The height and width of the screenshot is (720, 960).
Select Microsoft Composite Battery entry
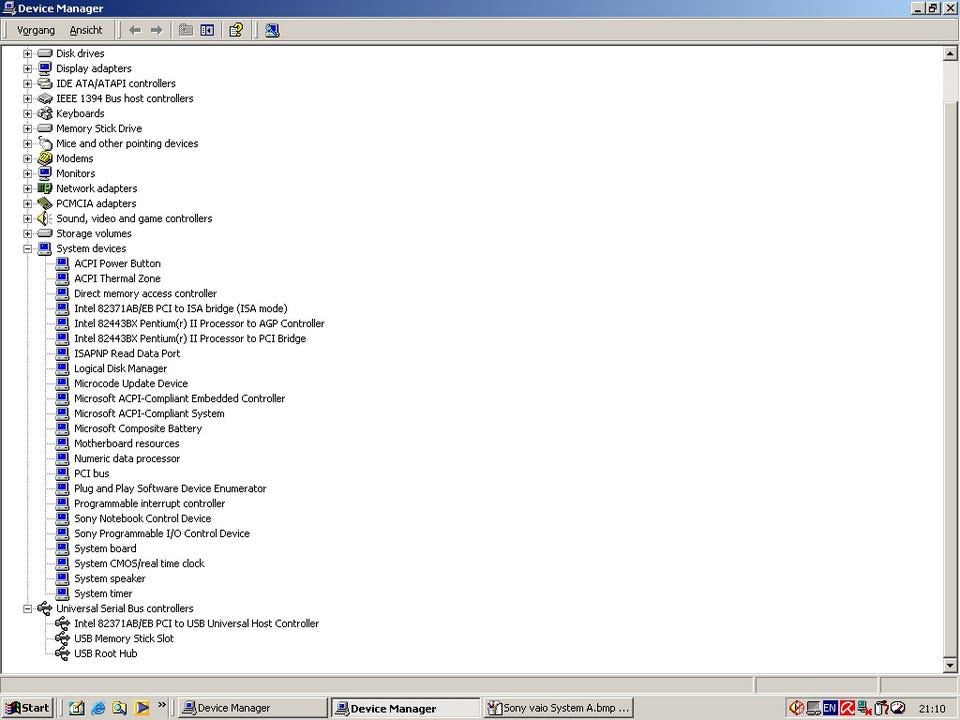[138, 429]
